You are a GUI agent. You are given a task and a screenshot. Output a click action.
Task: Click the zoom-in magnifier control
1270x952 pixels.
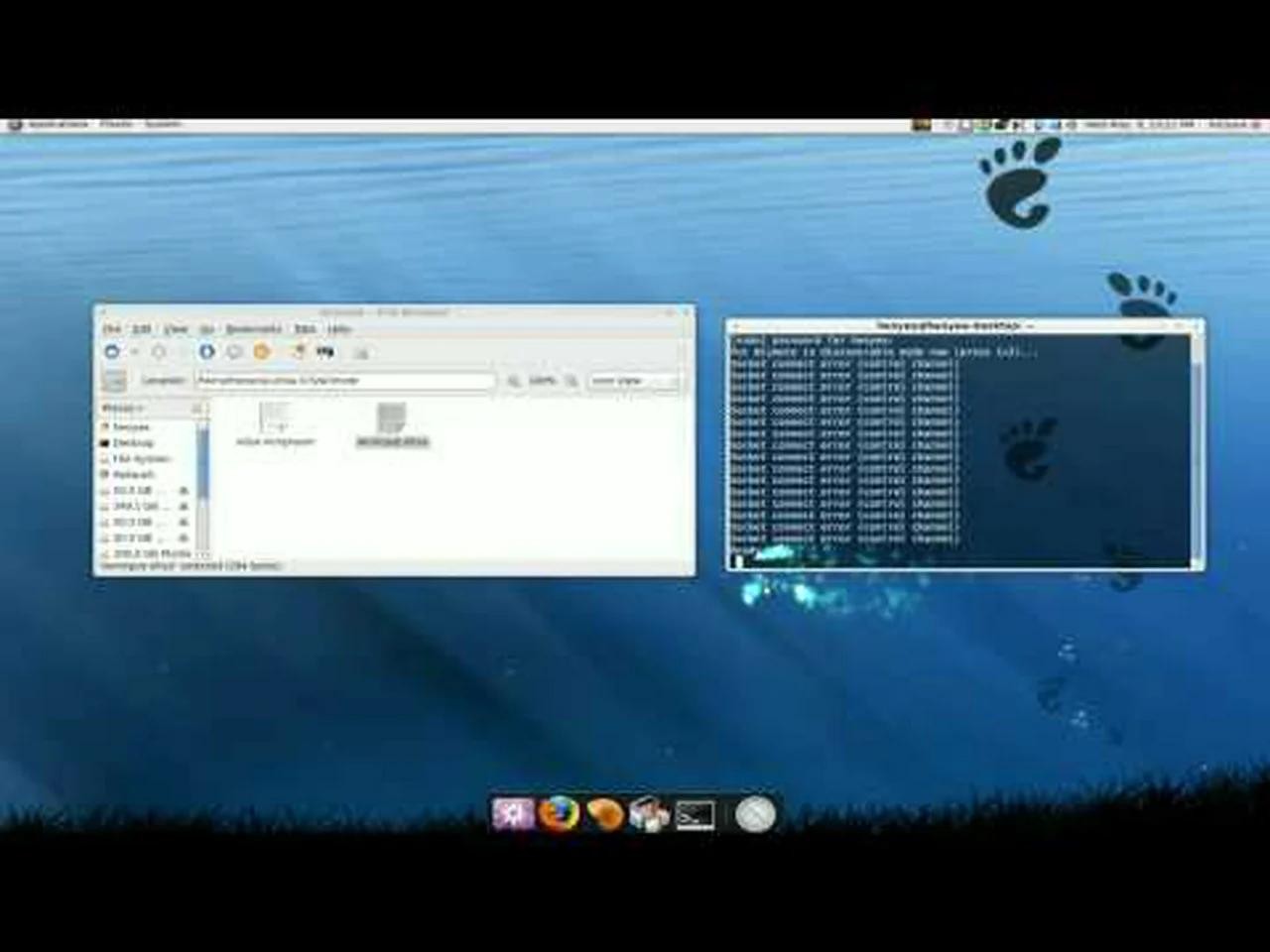[x=572, y=381]
